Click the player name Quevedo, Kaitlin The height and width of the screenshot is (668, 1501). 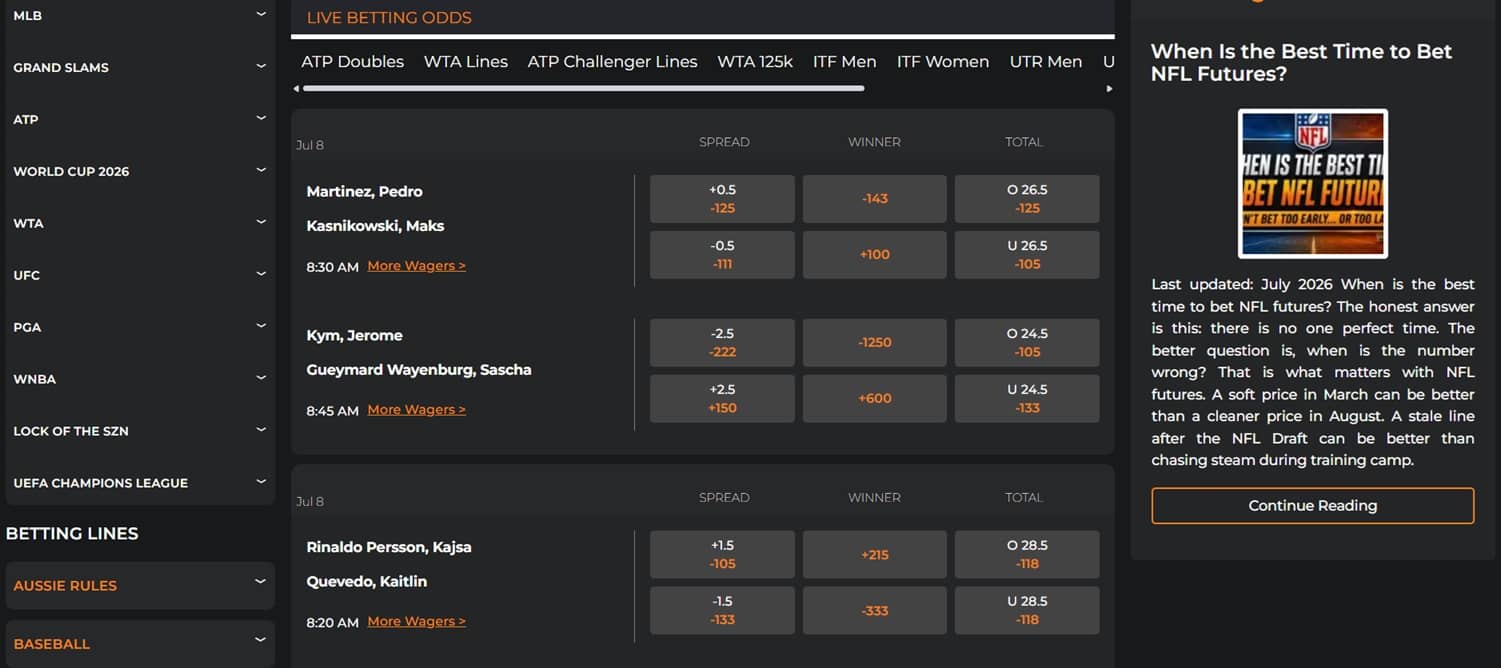click(366, 582)
